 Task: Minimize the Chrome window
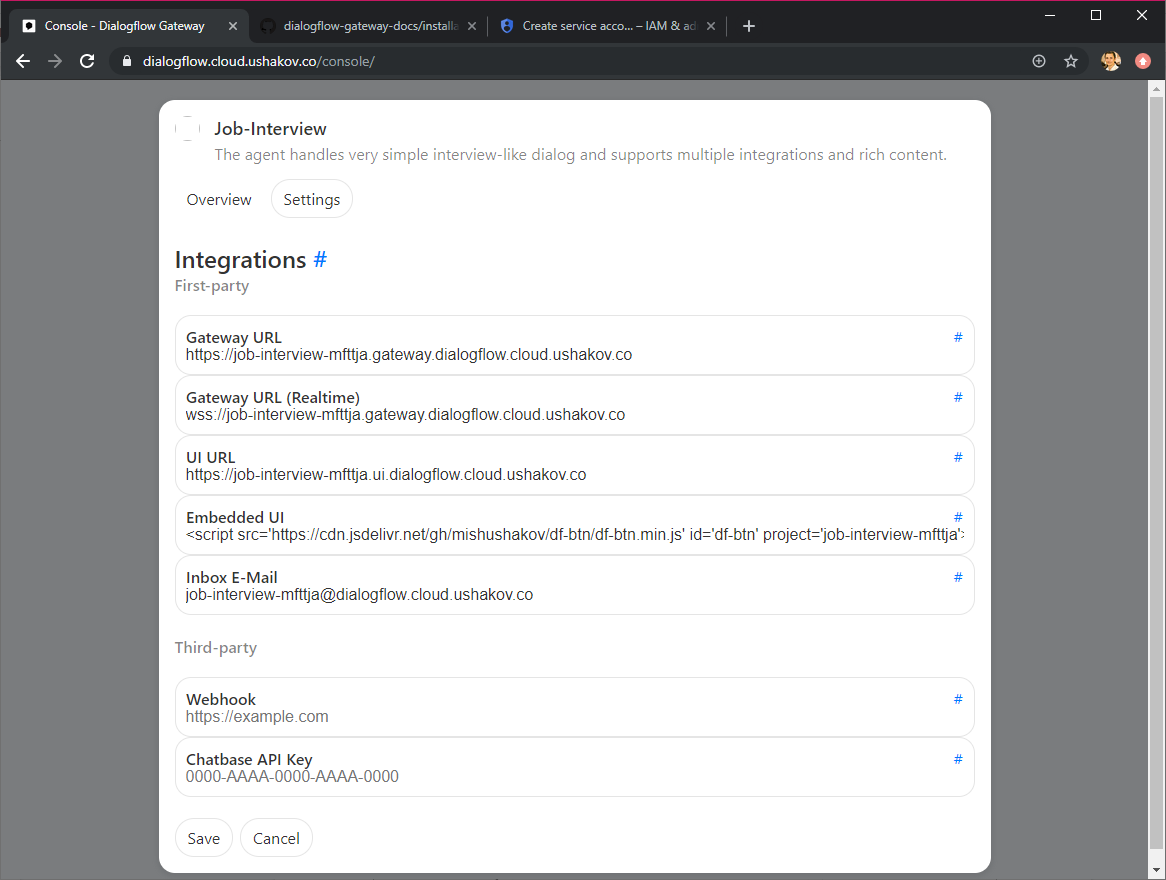pos(1050,15)
